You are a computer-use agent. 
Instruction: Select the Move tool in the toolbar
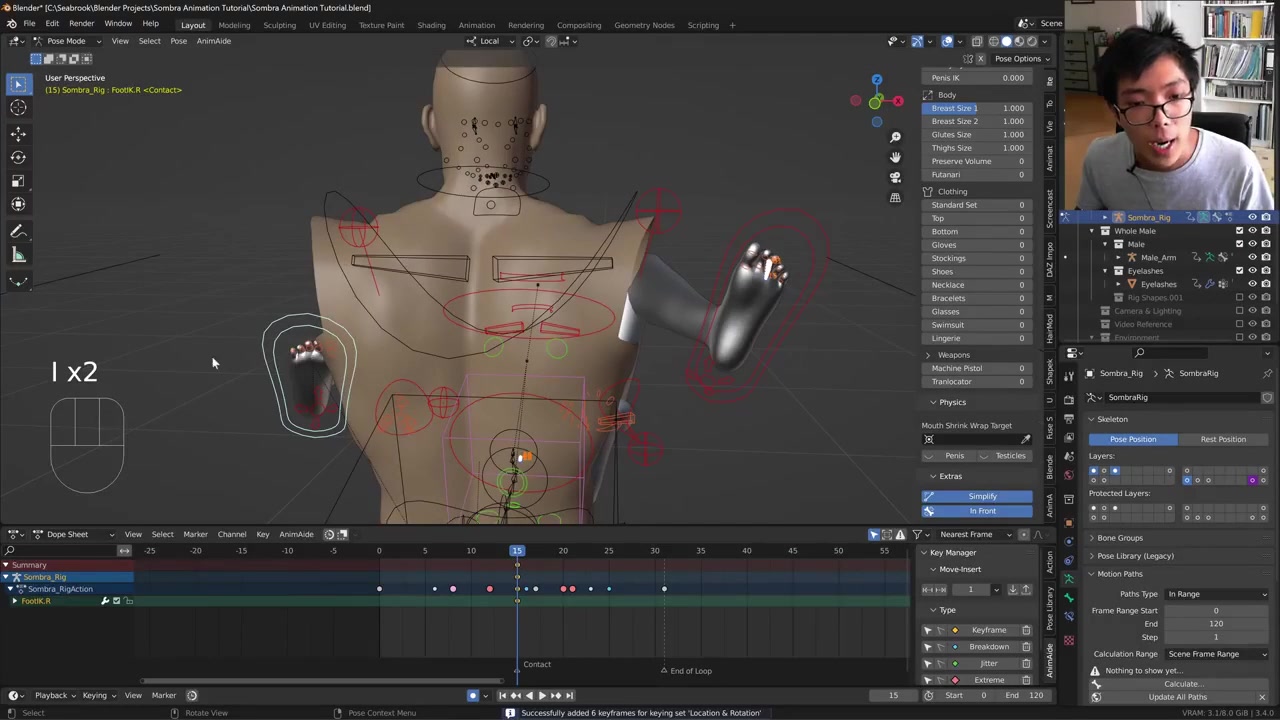18,133
